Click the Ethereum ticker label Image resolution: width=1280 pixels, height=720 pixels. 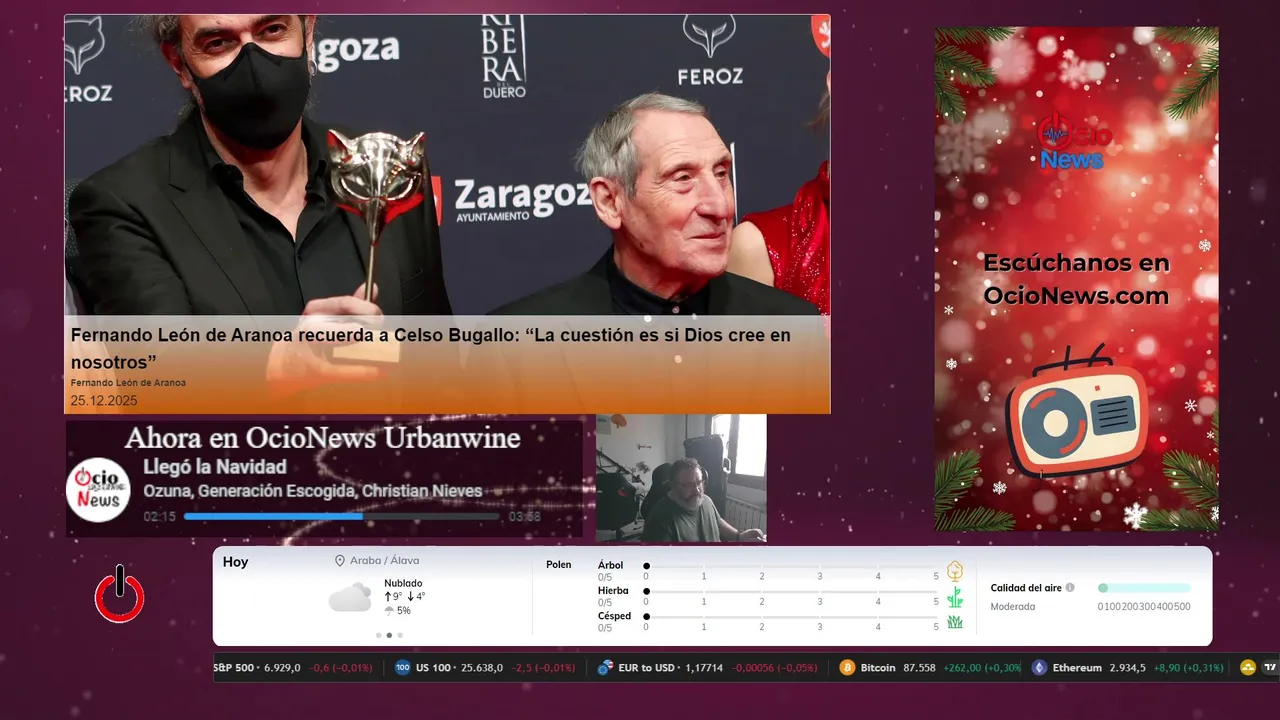[x=1077, y=667]
